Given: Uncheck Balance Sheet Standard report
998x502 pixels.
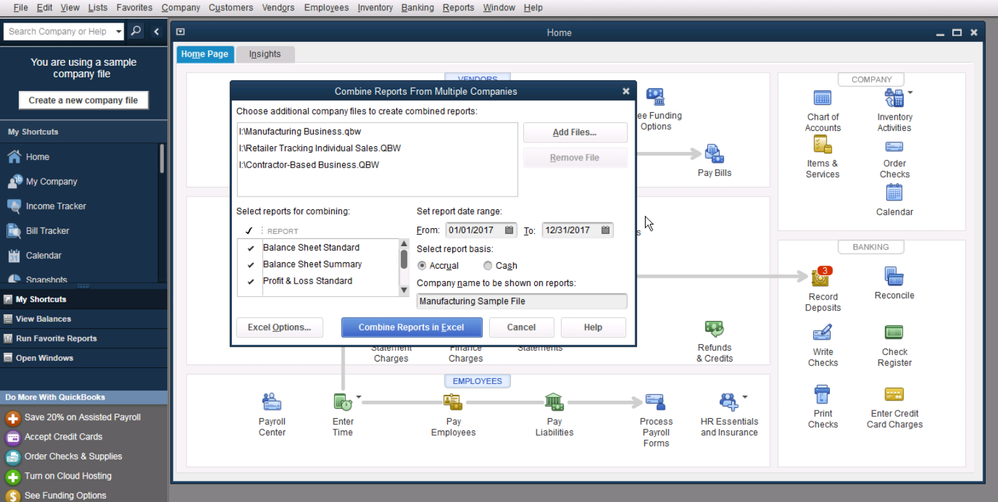Looking at the screenshot, I should (x=250, y=248).
